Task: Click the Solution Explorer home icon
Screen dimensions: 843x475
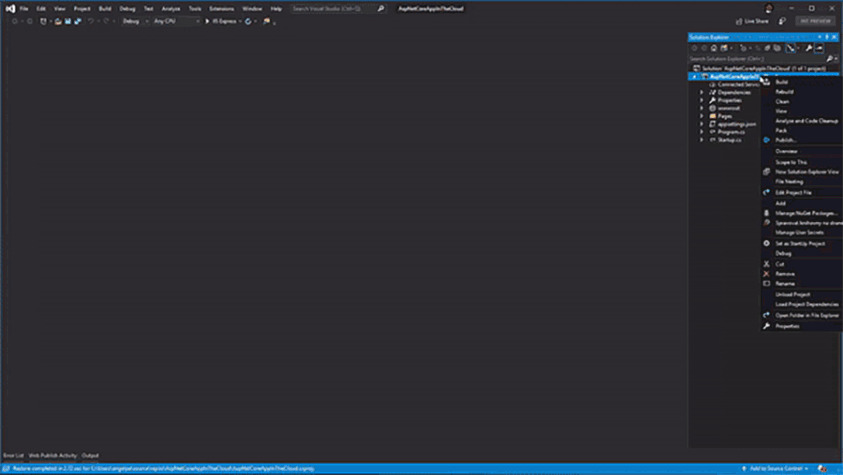Action: [x=714, y=48]
